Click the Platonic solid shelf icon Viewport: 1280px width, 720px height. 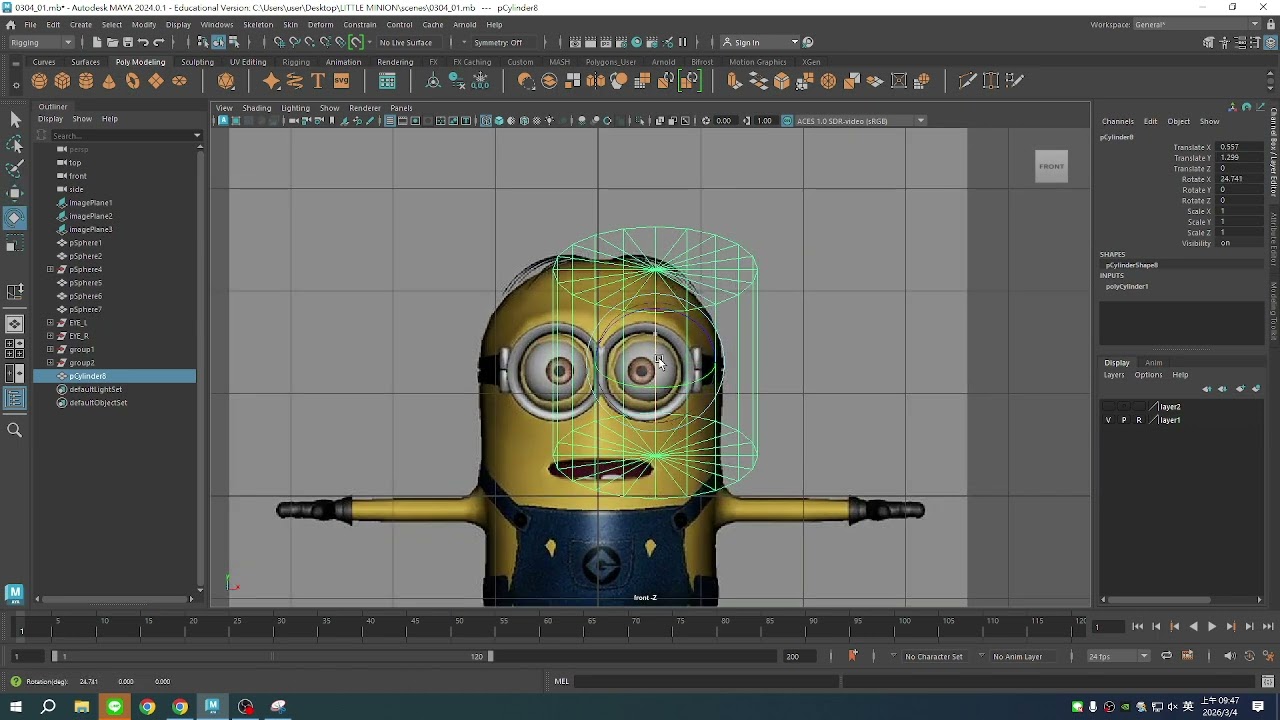[x=226, y=81]
